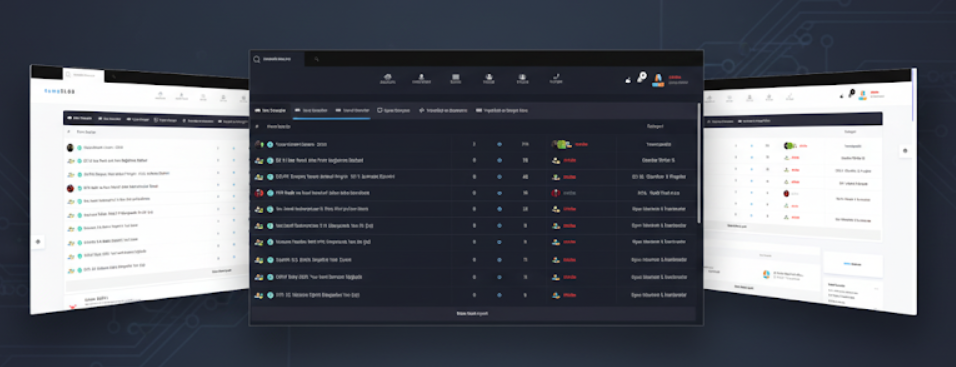
Task: Open the first topic row's title in center window
Action: tap(301, 144)
